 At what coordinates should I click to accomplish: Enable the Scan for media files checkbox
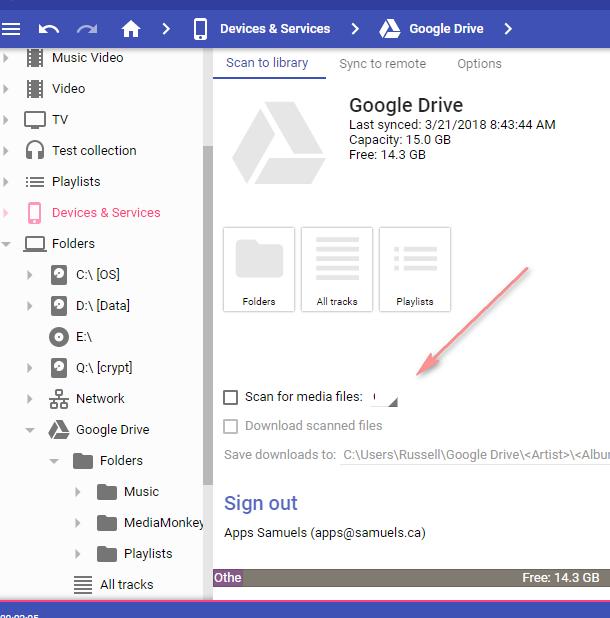click(x=231, y=398)
